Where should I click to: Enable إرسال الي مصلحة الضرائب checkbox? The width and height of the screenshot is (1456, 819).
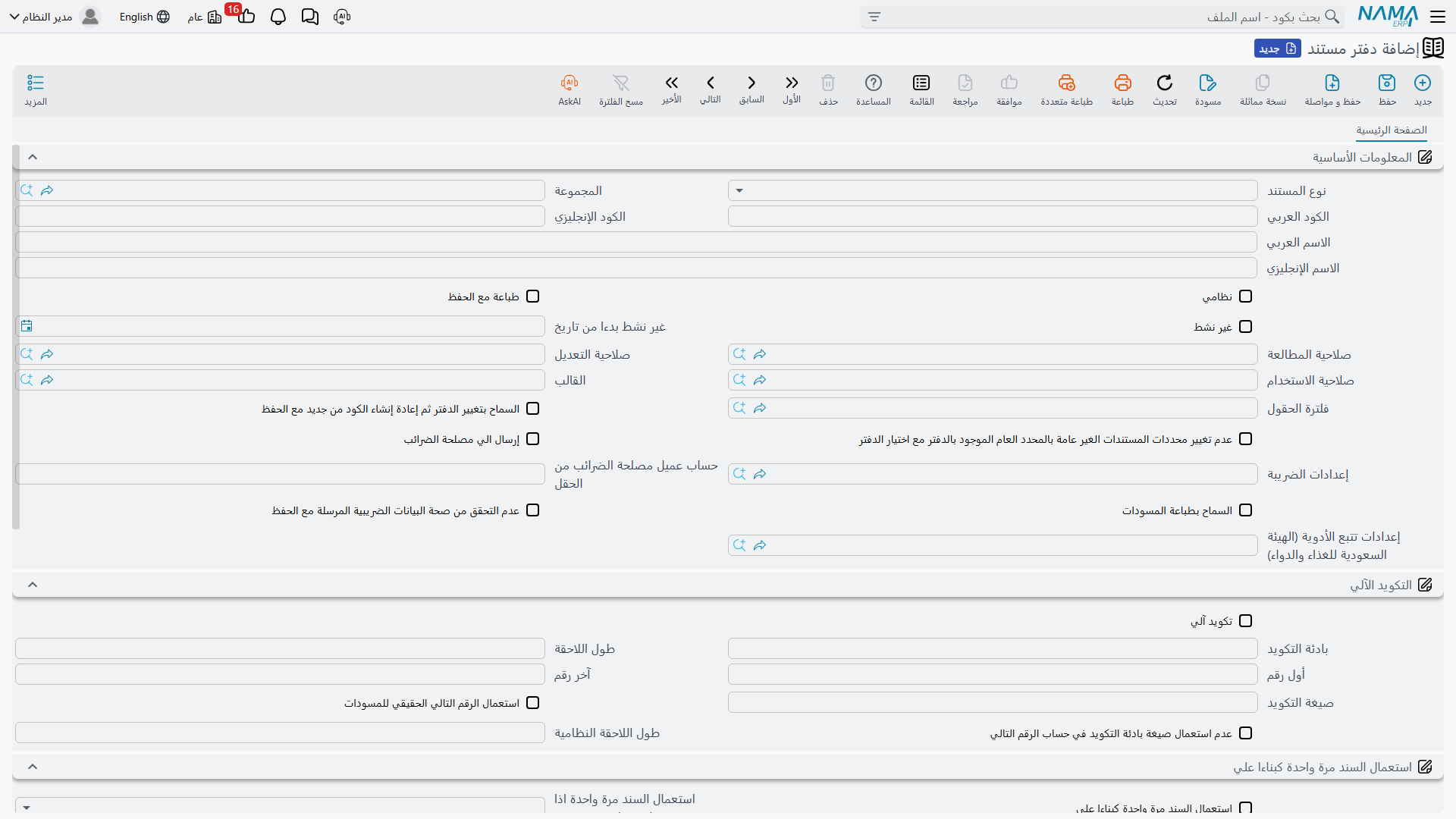[533, 439]
